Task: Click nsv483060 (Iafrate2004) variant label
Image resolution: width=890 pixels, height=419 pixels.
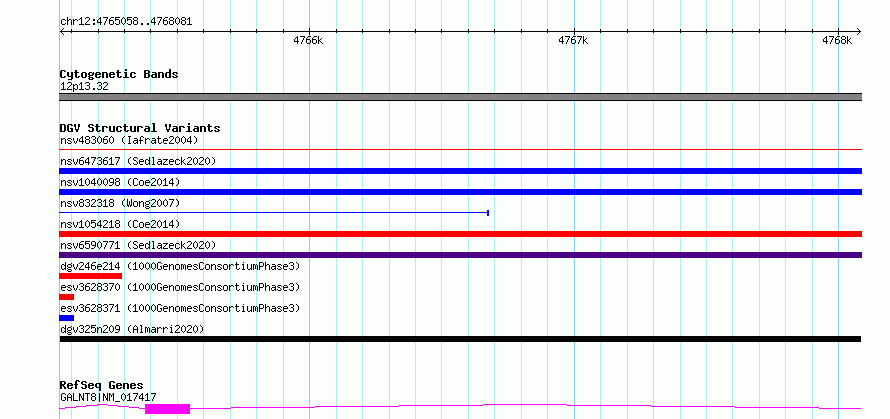Action: pos(129,140)
